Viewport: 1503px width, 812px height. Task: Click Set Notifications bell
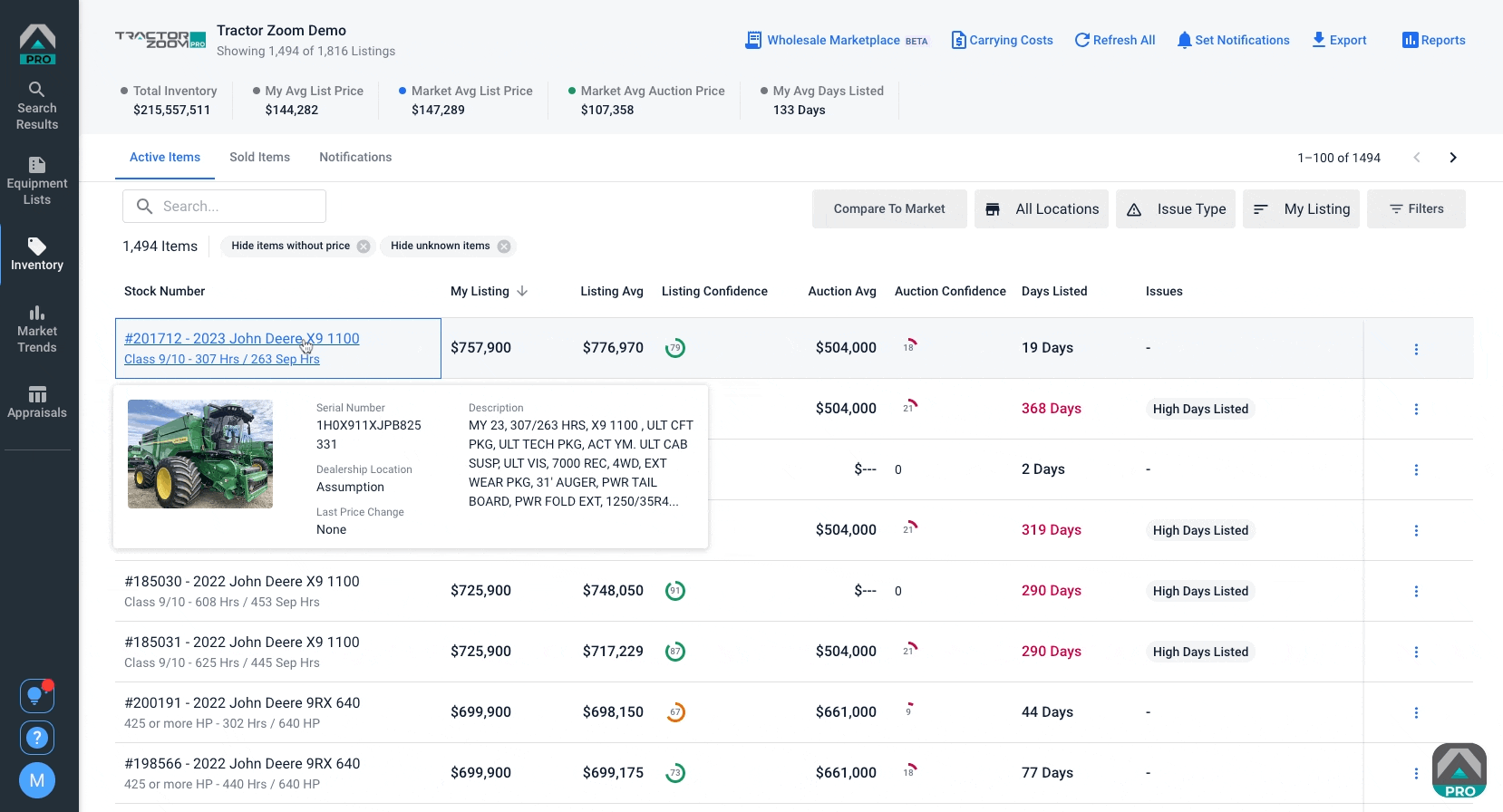1233,40
